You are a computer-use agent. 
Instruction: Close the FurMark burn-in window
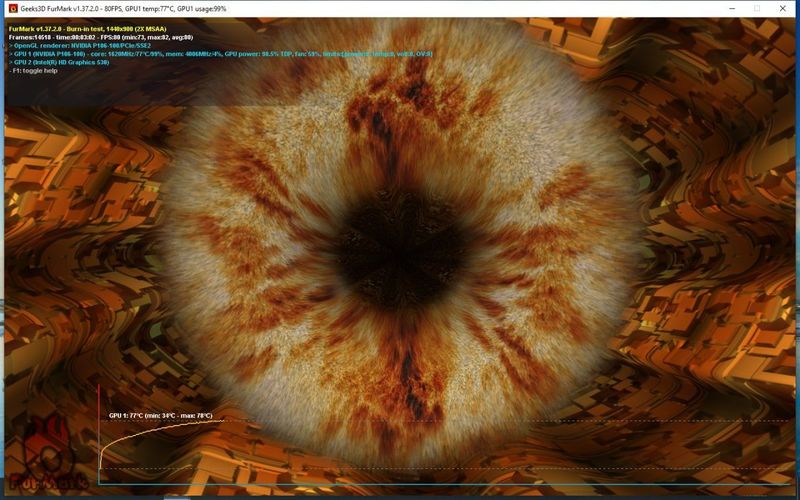[x=783, y=8]
